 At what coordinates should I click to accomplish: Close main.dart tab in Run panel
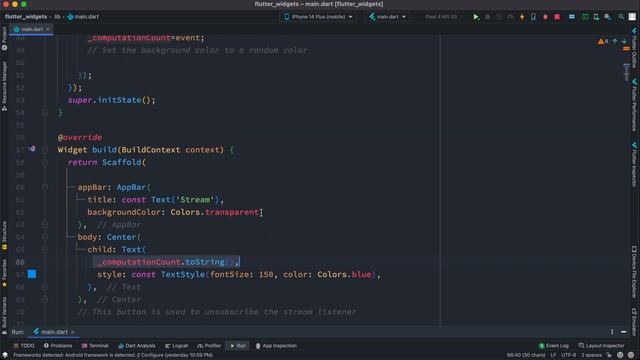tap(73, 332)
